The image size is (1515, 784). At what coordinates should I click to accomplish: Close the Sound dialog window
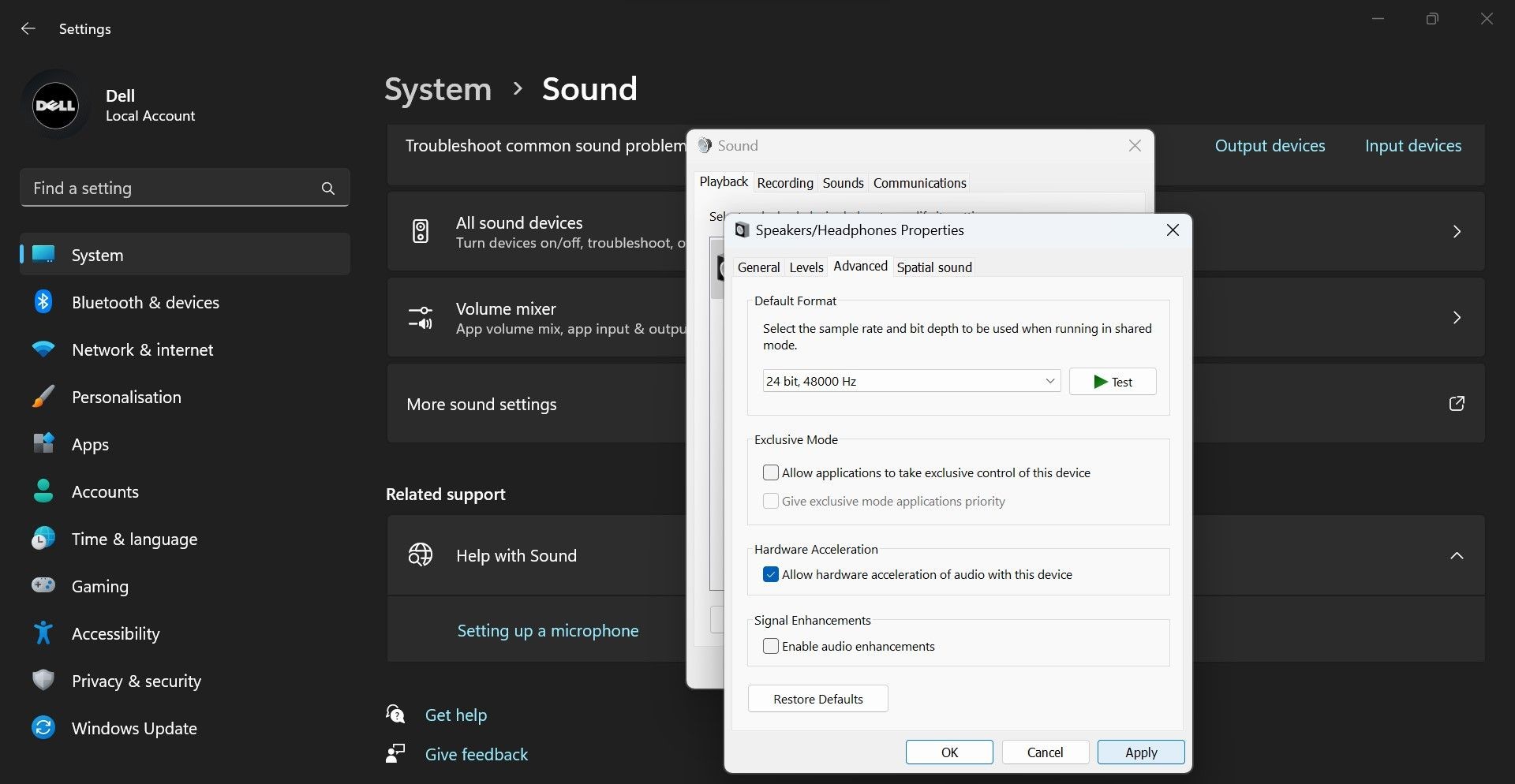pyautogui.click(x=1135, y=146)
